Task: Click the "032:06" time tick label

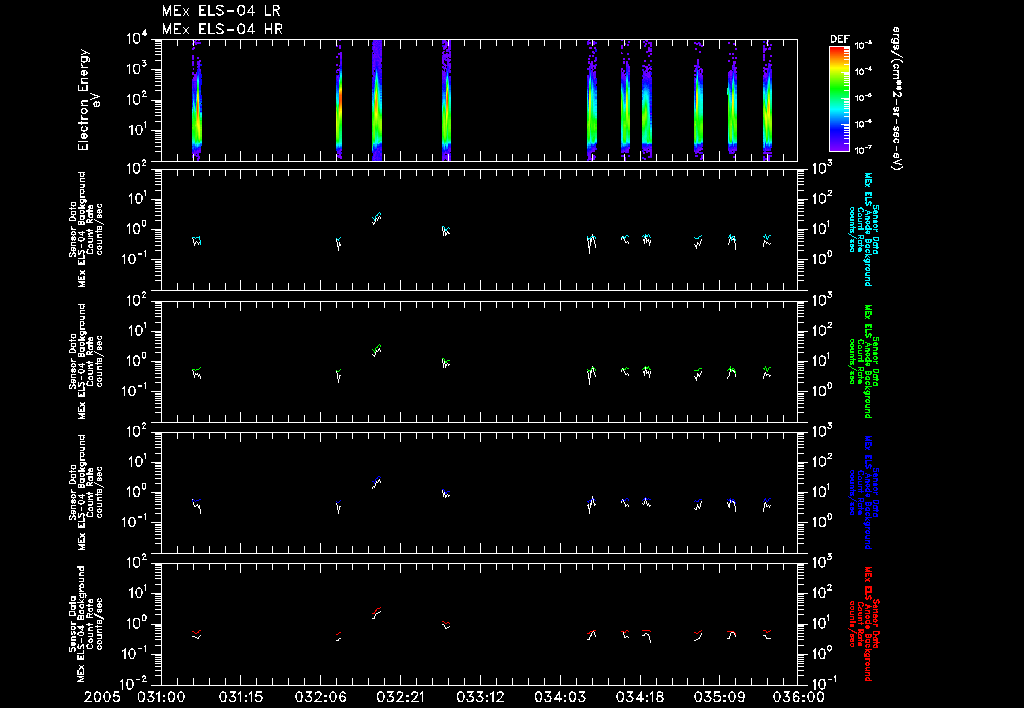Action: click(320, 698)
